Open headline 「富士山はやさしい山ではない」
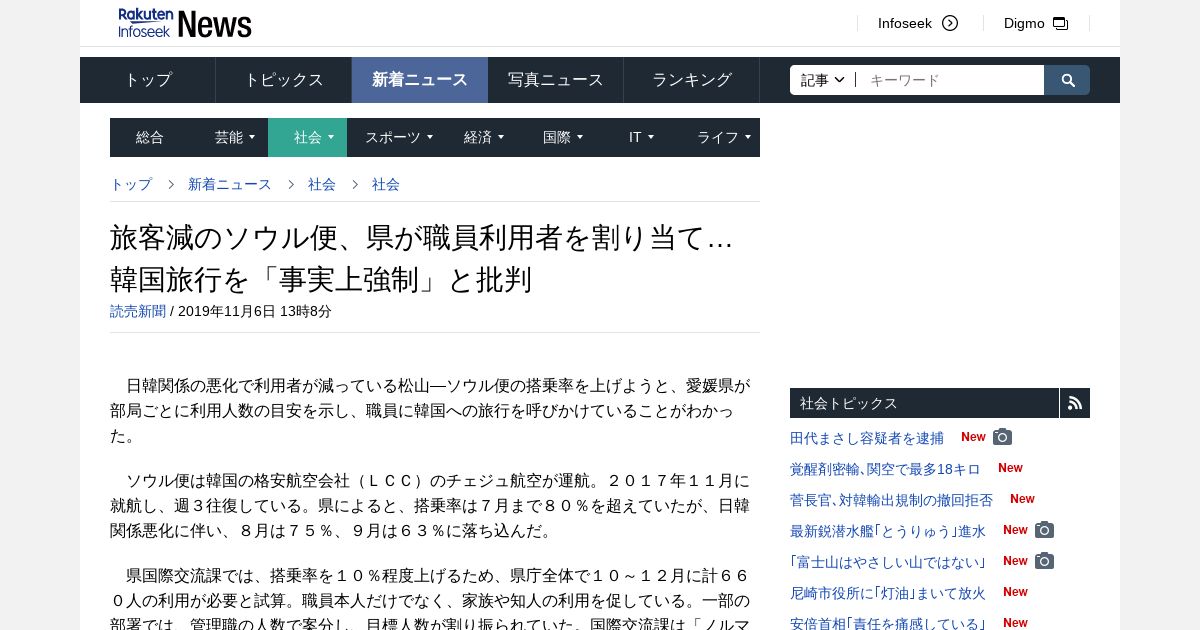Image resolution: width=1200 pixels, height=630 pixels. point(888,562)
